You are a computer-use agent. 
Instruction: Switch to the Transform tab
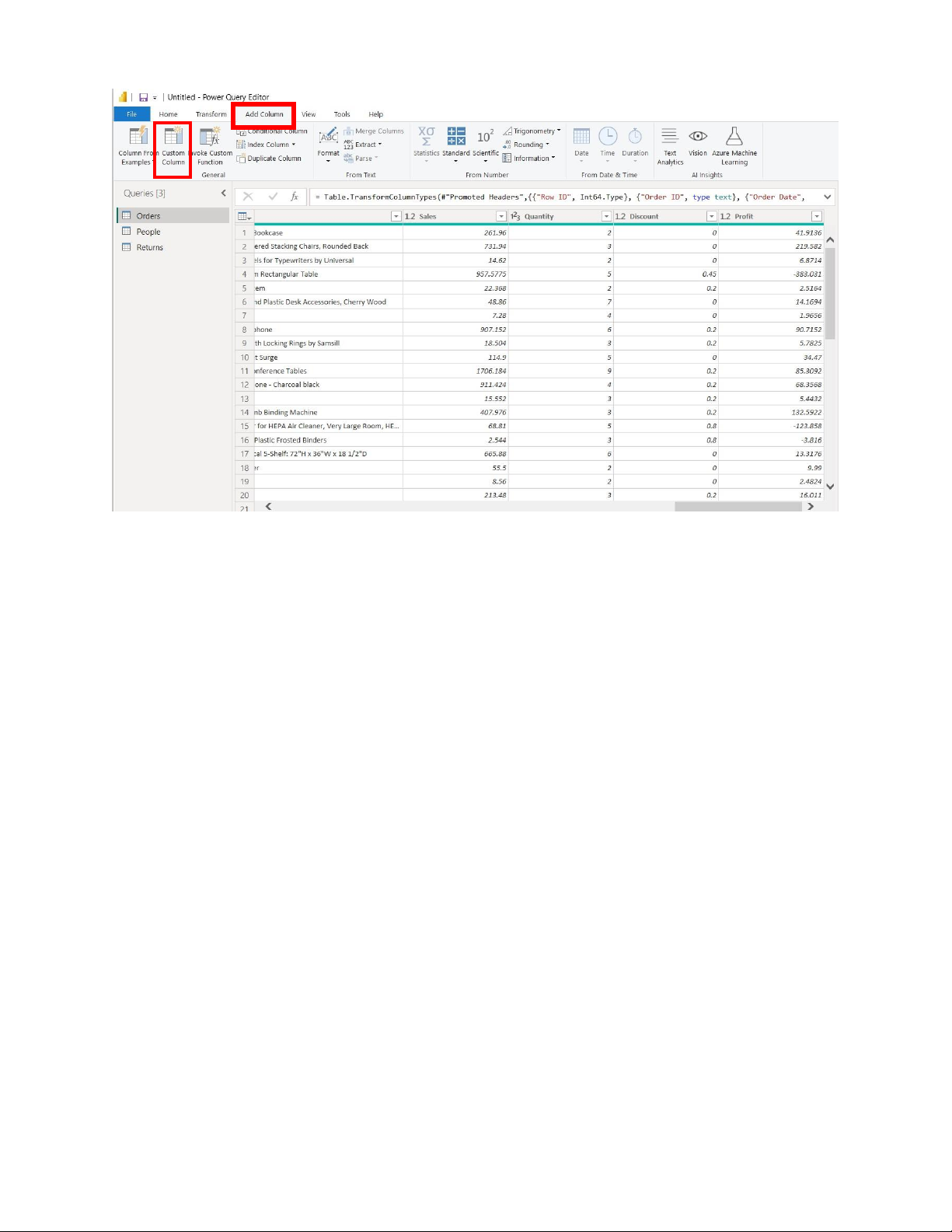(x=211, y=114)
